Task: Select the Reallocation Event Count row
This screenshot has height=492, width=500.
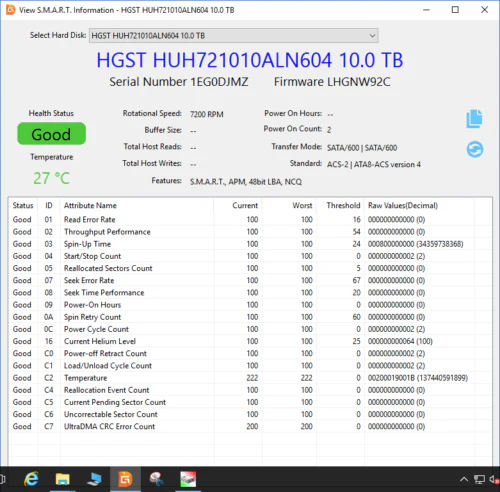Action: click(x=250, y=390)
